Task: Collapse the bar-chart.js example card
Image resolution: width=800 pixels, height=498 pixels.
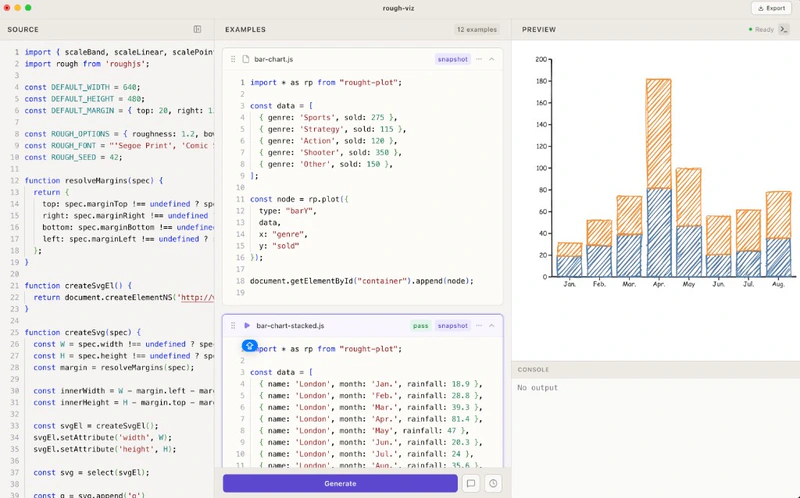Action: 492,59
